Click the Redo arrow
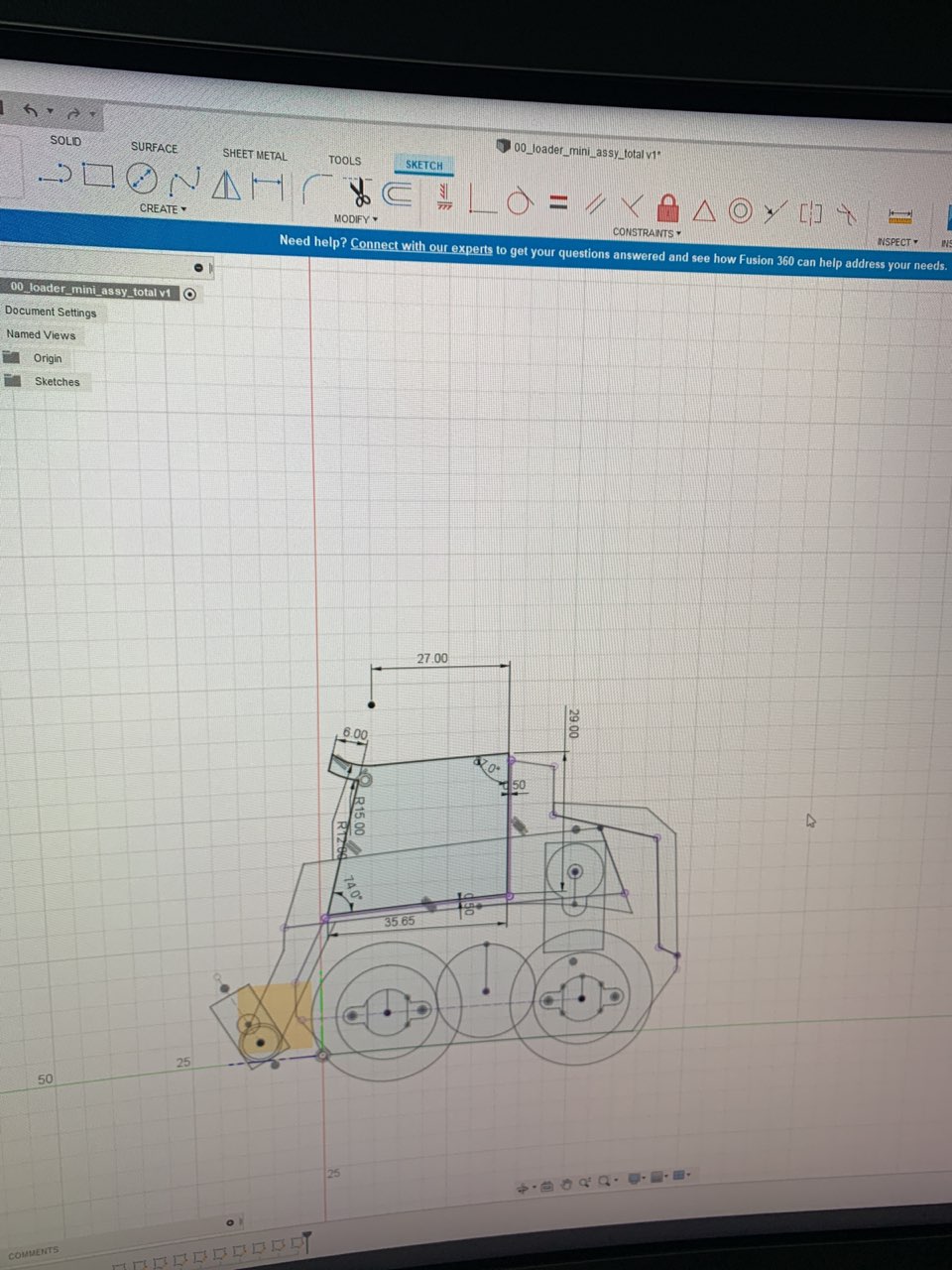 (x=73, y=113)
